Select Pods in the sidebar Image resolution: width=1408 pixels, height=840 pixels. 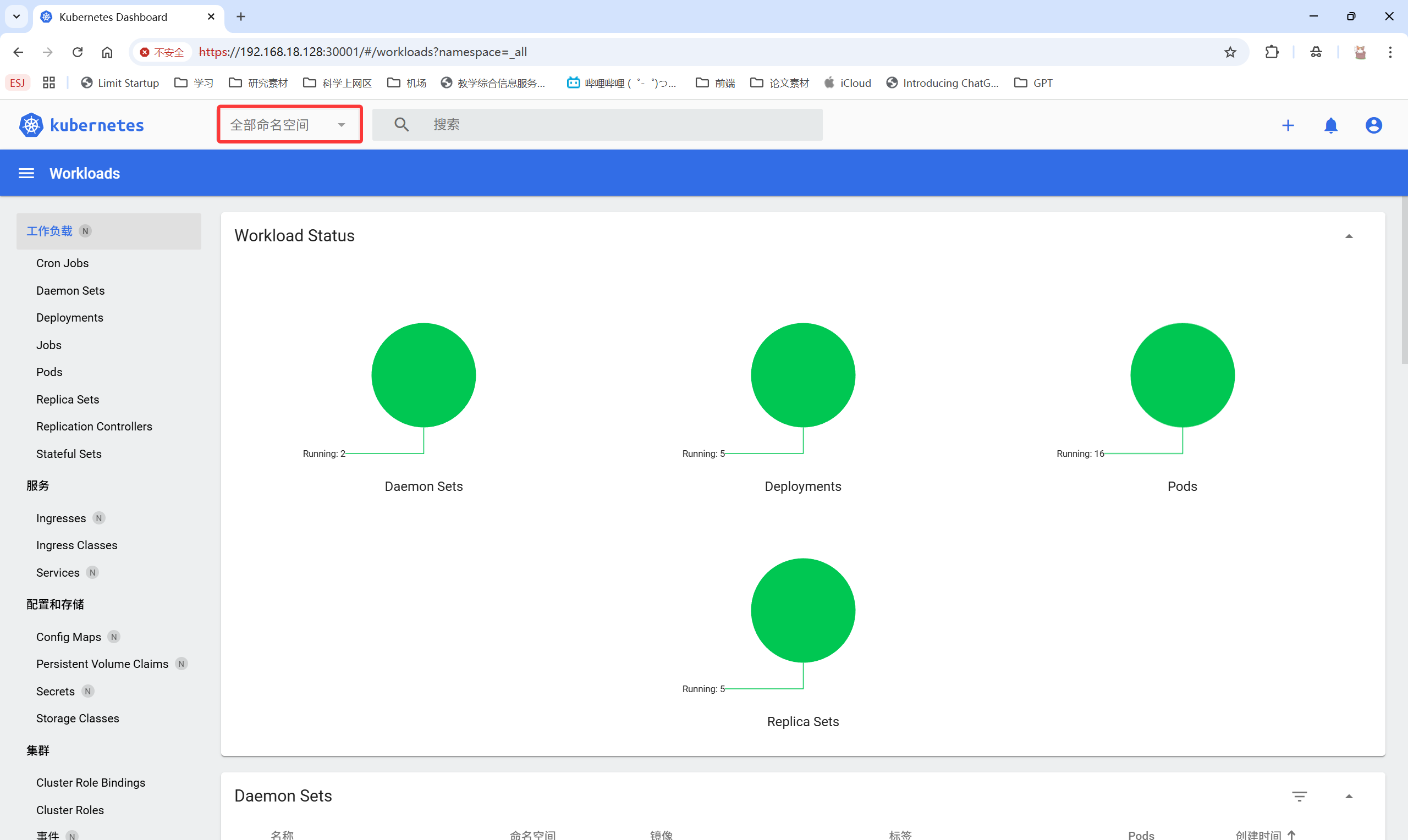[50, 372]
